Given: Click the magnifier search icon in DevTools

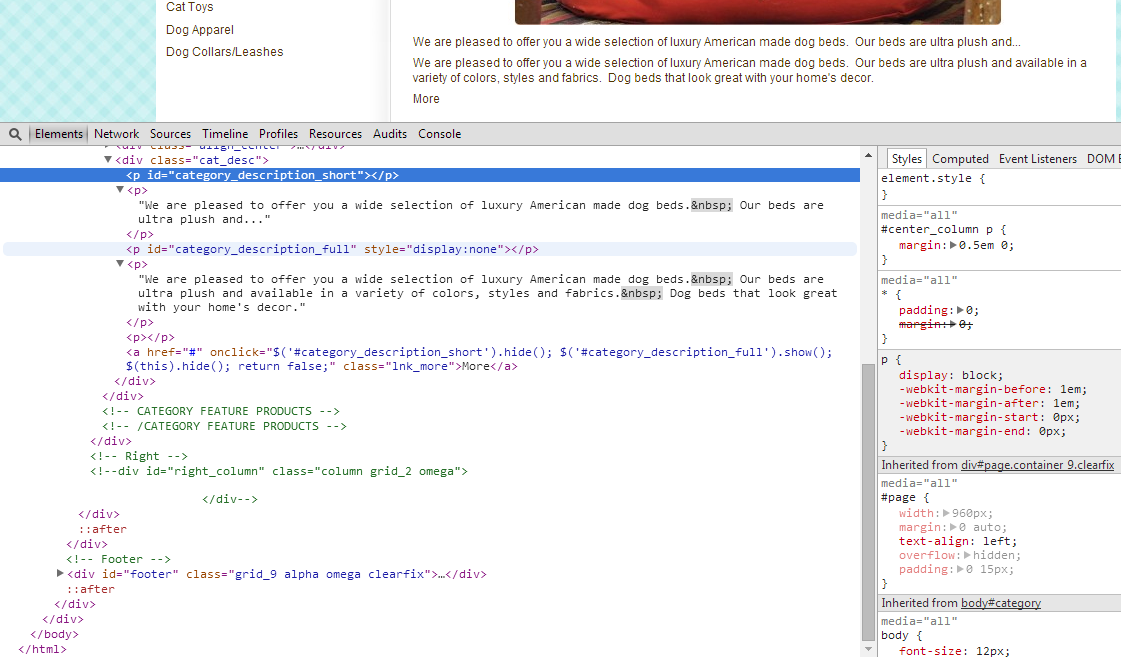Looking at the screenshot, I should 15,134.
